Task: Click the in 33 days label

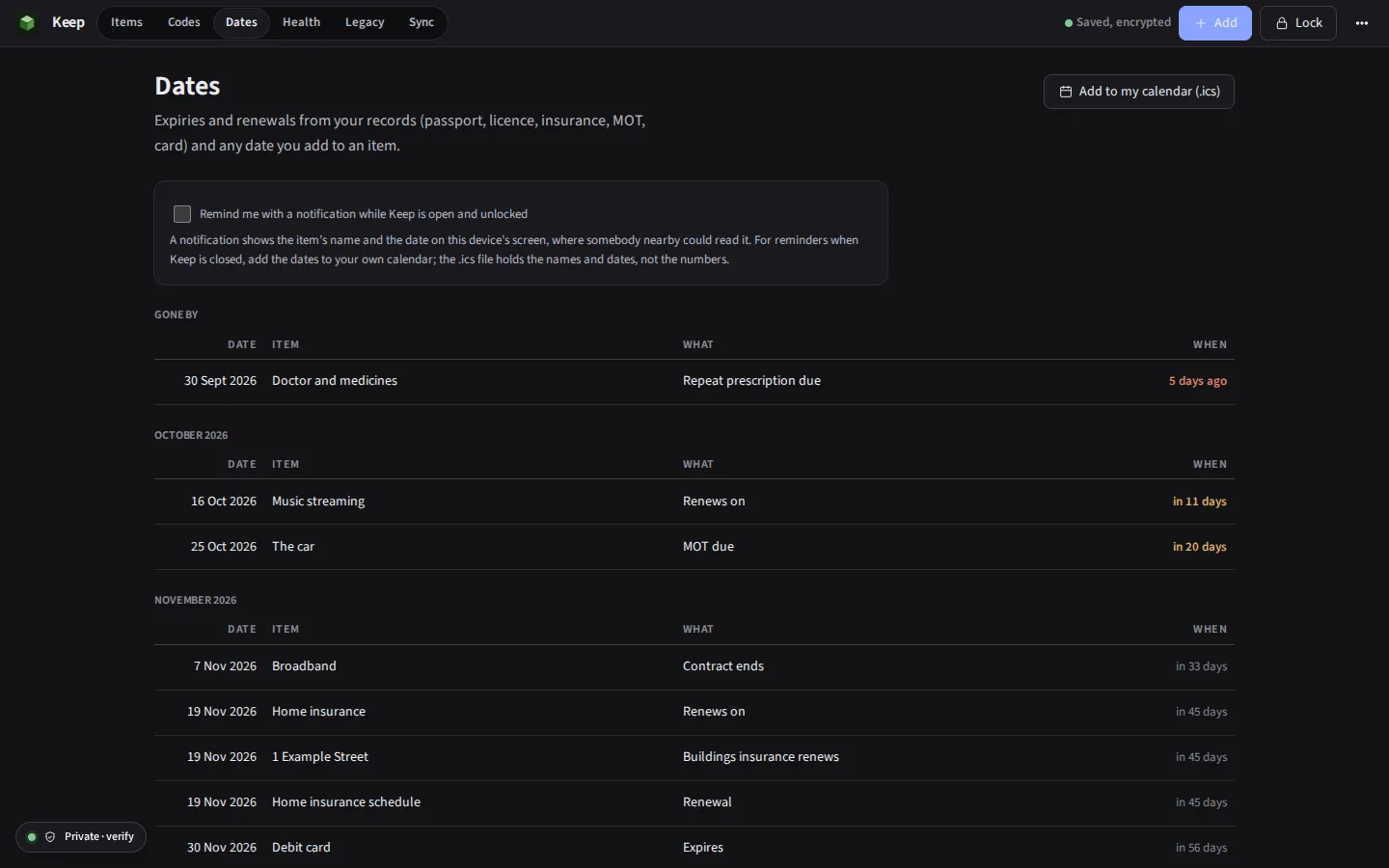Action: (1202, 666)
